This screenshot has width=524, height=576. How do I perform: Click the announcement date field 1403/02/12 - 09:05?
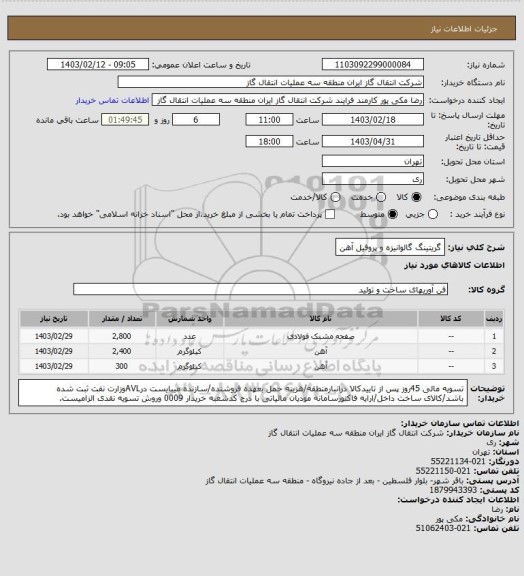(x=98, y=64)
